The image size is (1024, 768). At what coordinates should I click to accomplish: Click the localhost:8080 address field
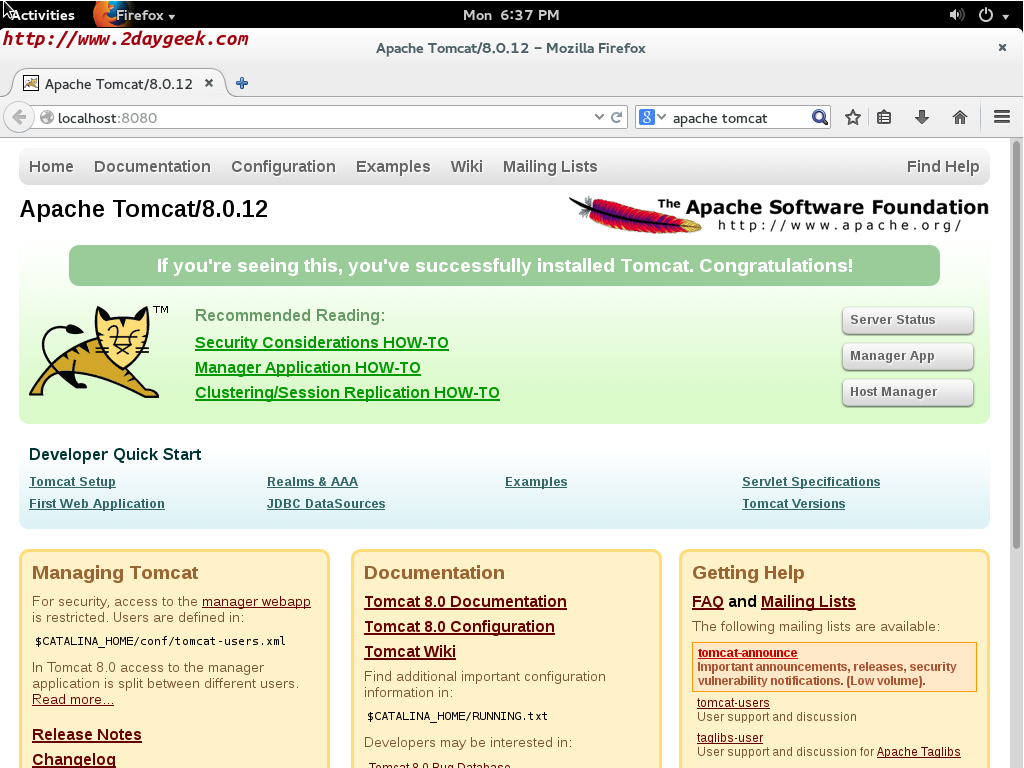pyautogui.click(x=320, y=117)
